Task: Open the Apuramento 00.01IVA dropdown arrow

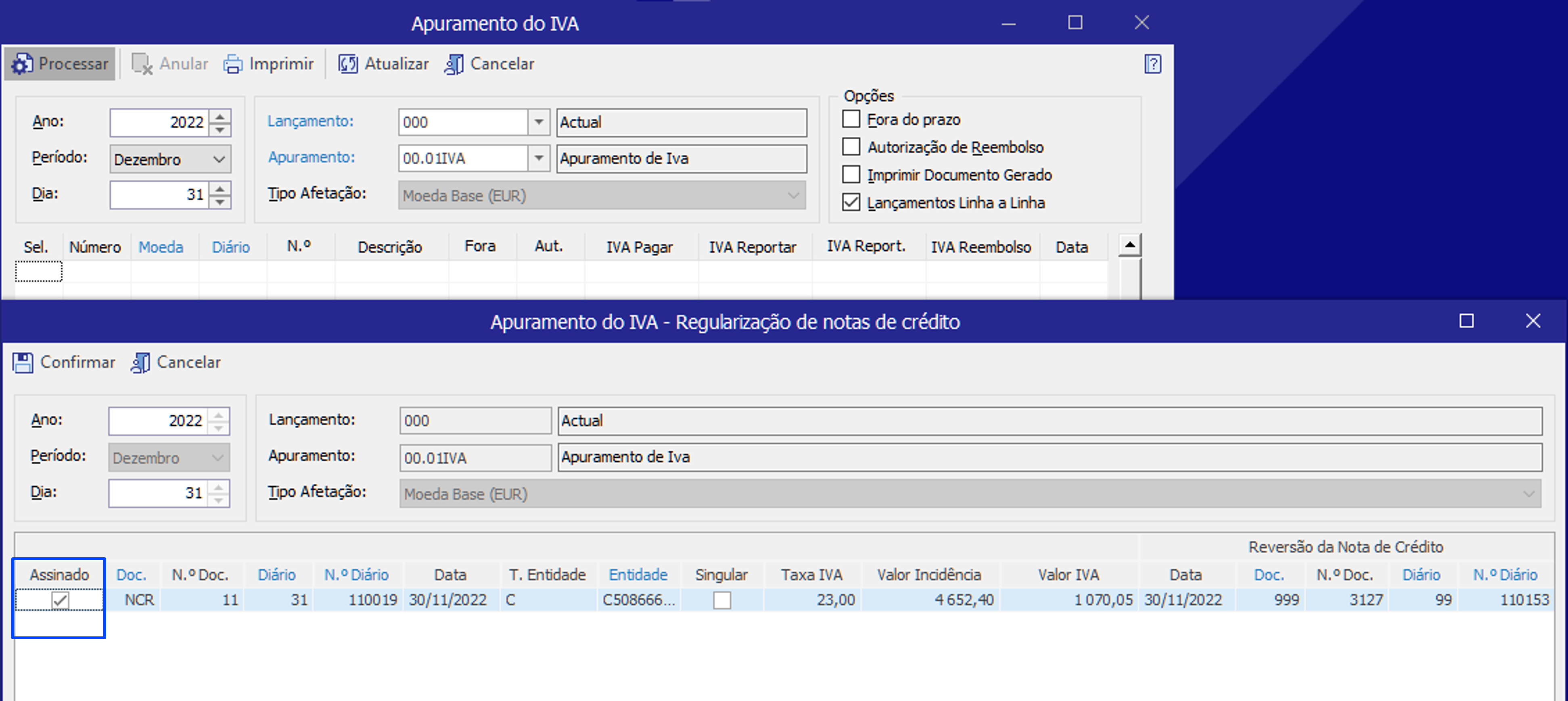Action: [x=539, y=159]
